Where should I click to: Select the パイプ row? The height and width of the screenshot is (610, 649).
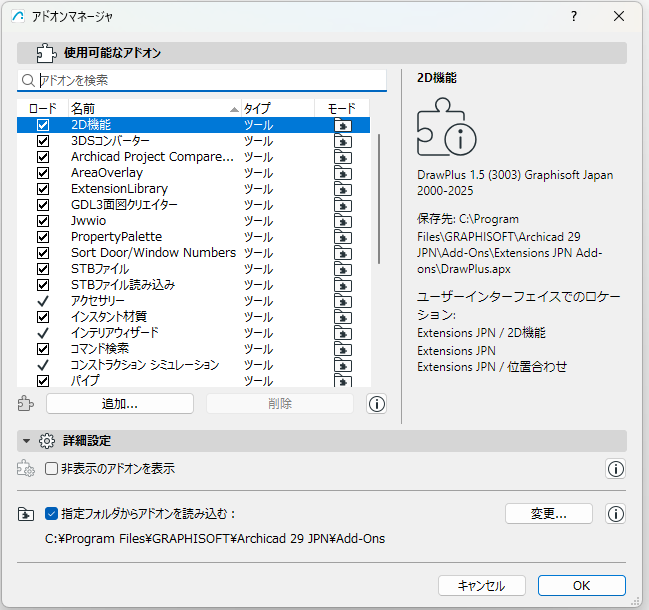click(x=193, y=381)
